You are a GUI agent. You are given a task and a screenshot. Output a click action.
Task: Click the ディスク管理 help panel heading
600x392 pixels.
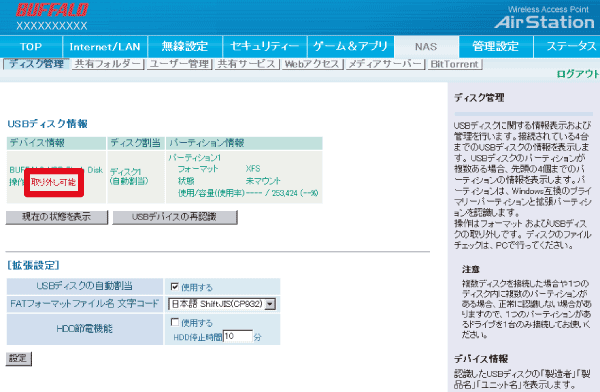click(x=479, y=98)
